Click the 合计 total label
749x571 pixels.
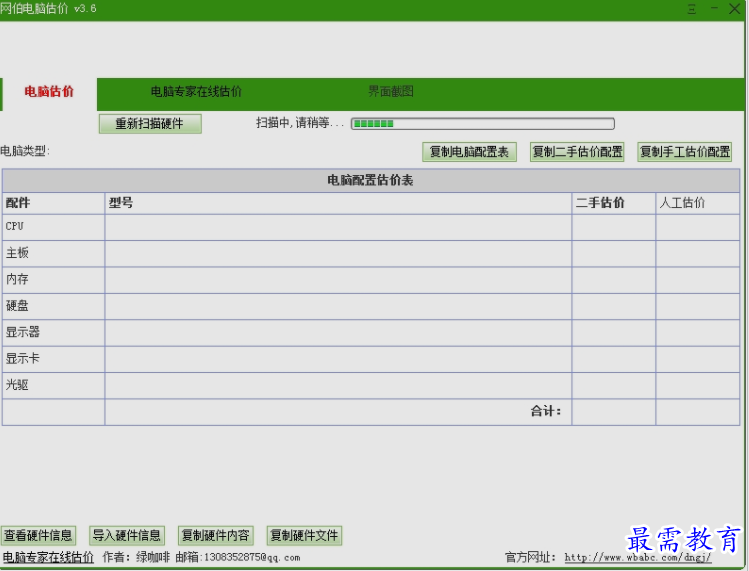click(546, 411)
